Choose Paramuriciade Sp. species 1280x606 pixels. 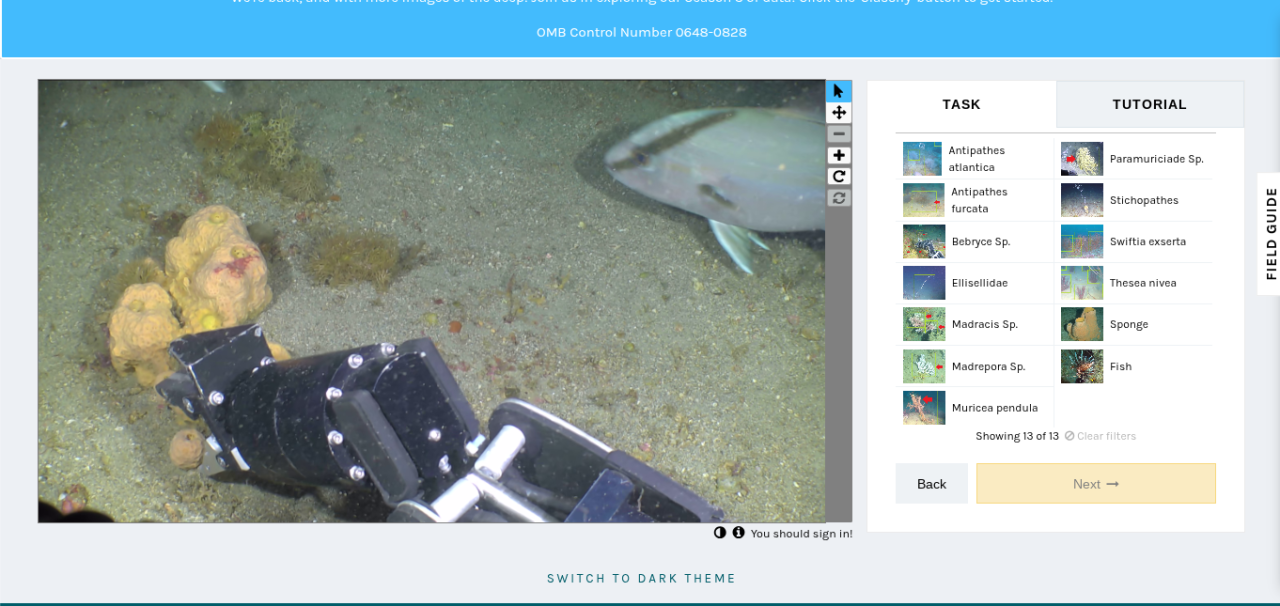click(1135, 159)
